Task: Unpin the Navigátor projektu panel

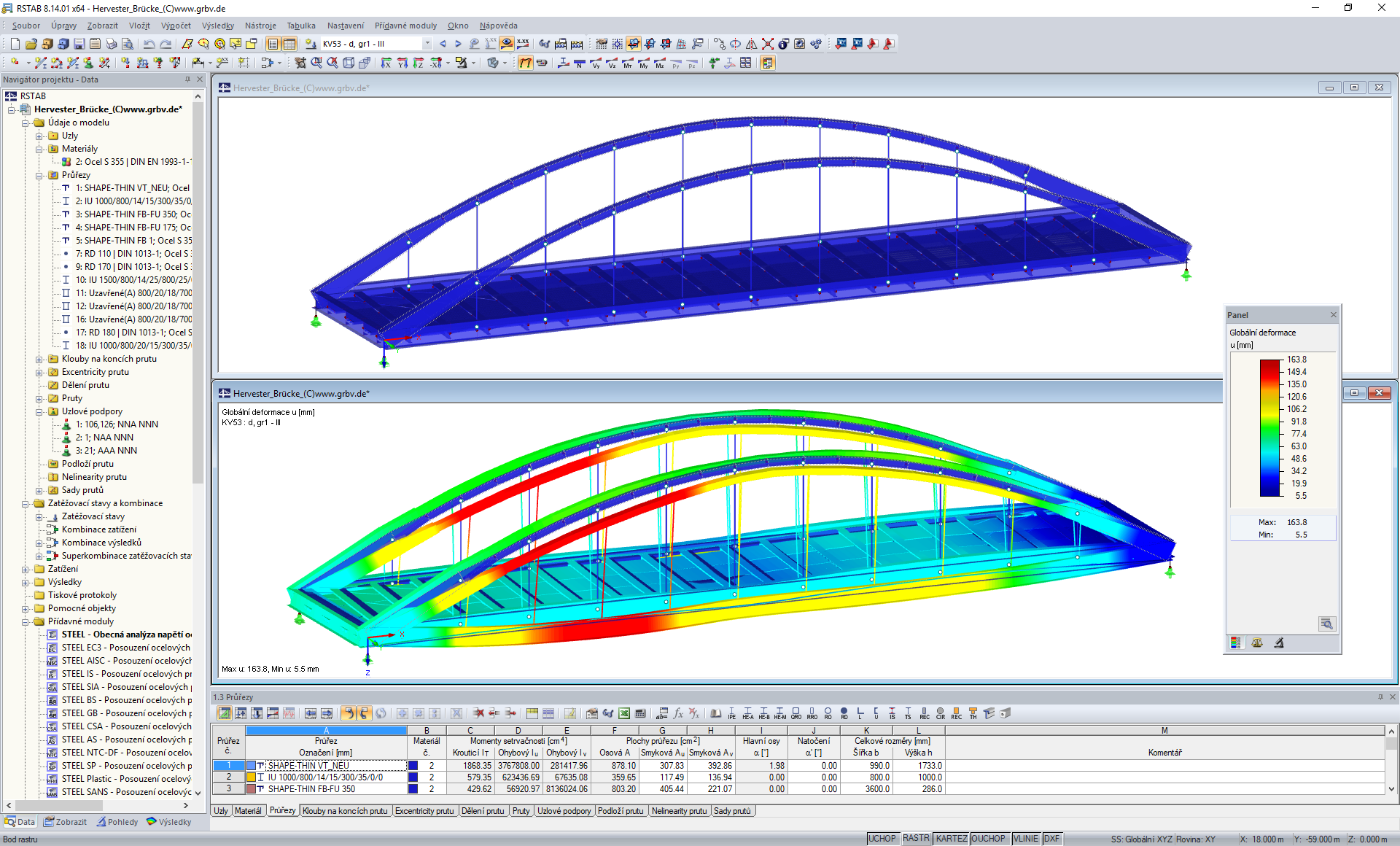Action: point(187,79)
